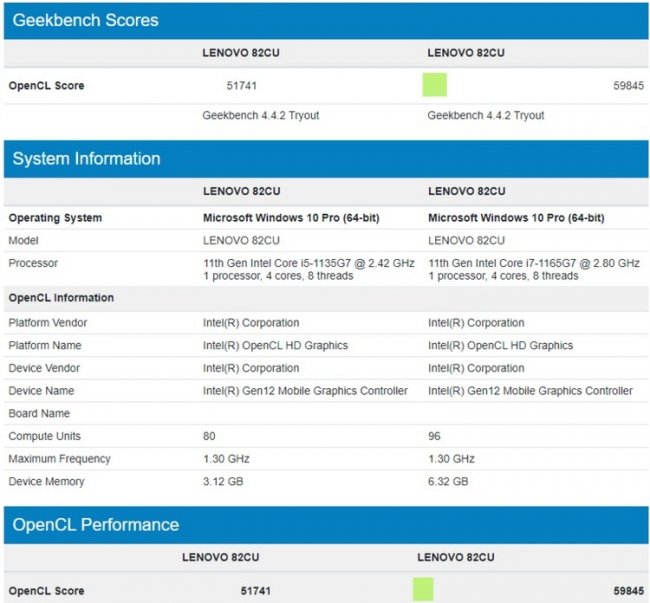Open the right Geekbench 4.4.2 Tryout link
The image size is (650, 603).
pos(486,115)
